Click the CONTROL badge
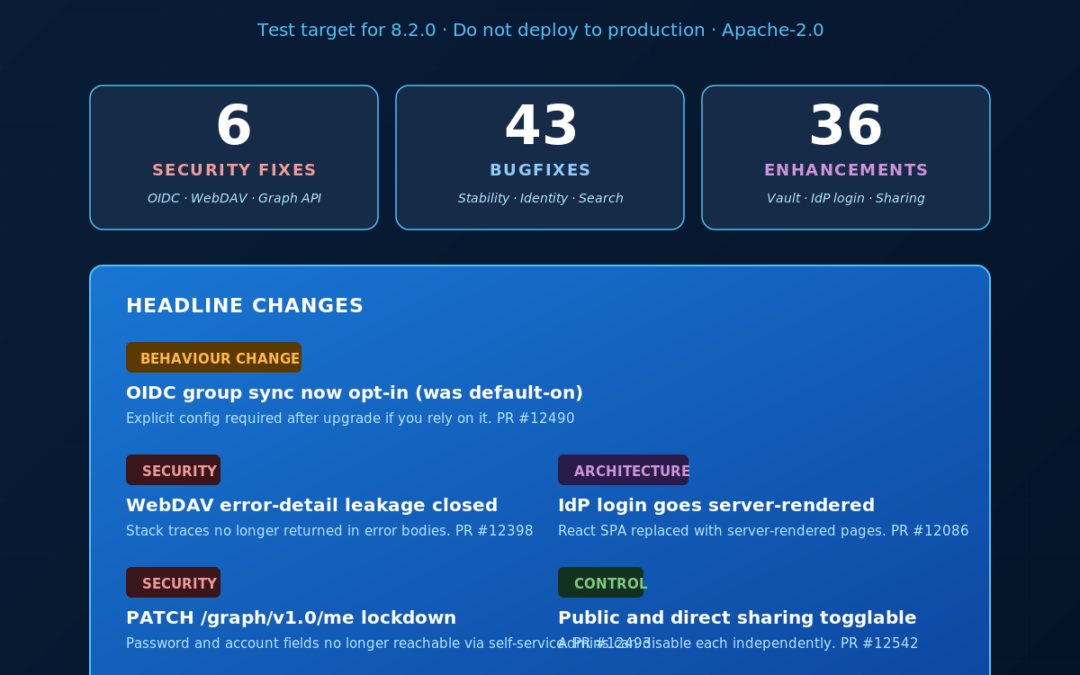The image size is (1080, 675). click(x=601, y=582)
